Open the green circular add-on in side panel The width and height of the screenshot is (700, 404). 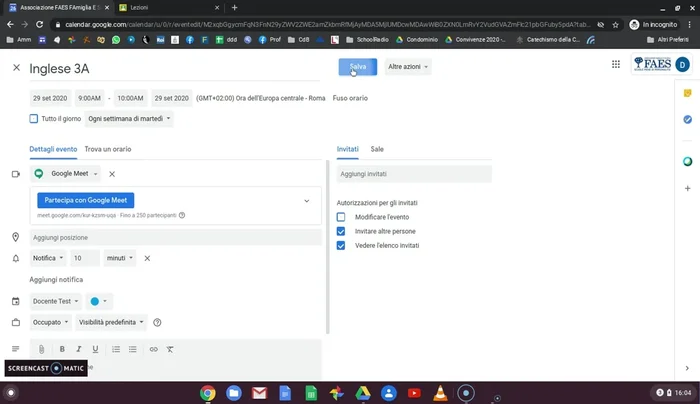click(x=688, y=162)
